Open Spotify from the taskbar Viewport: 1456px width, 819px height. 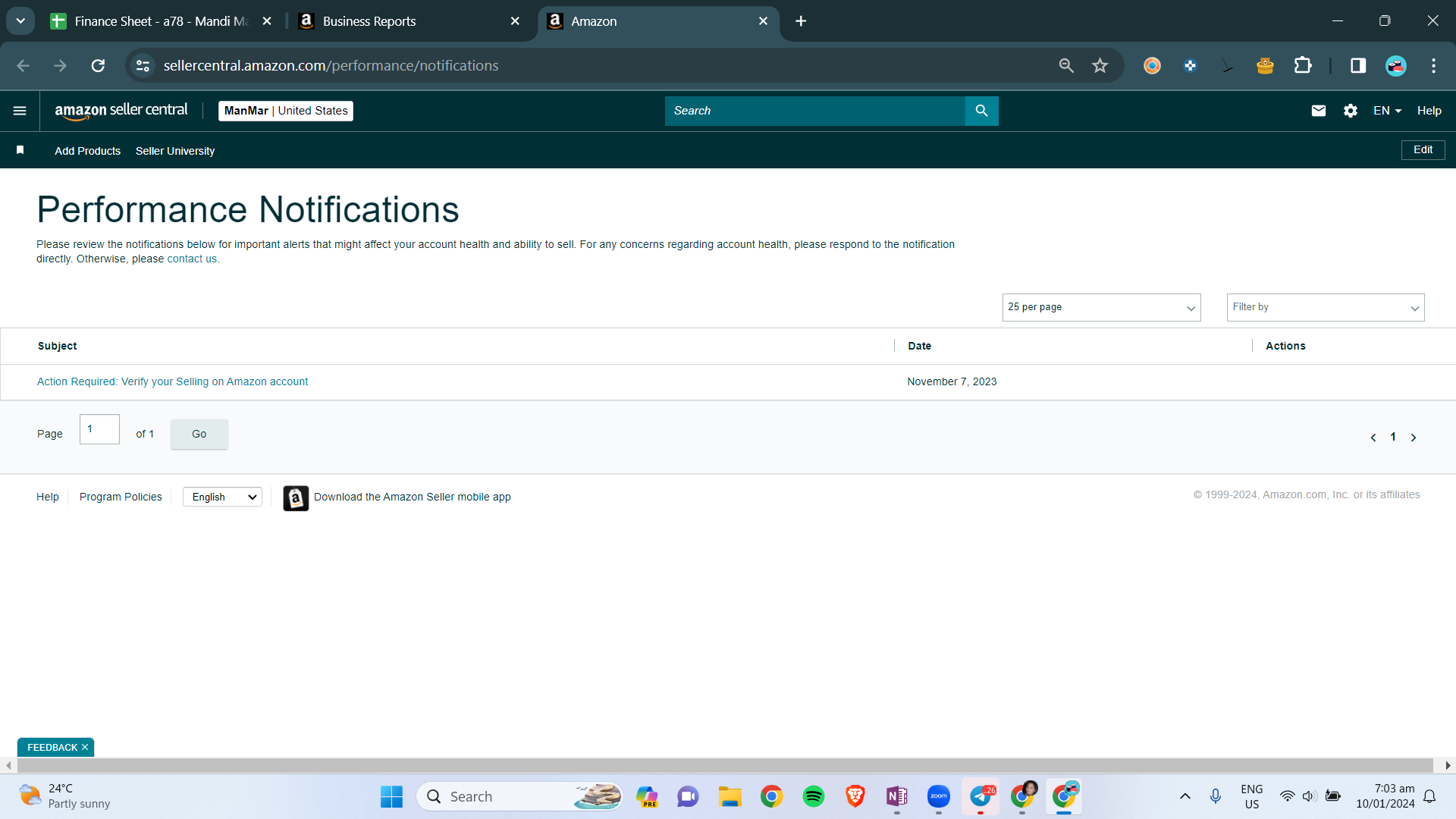(814, 796)
